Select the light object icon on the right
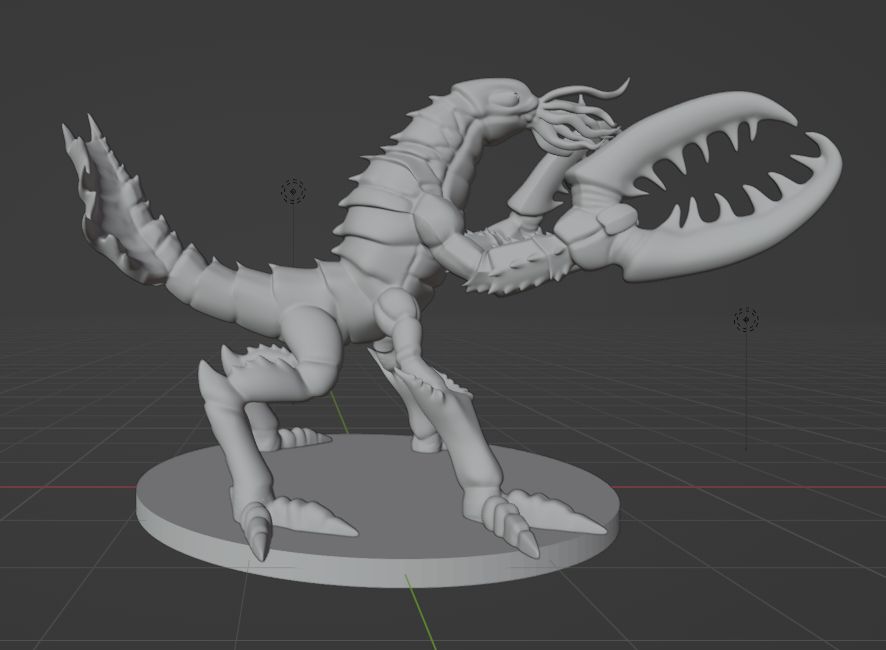Viewport: 886px width, 650px height. [x=746, y=319]
